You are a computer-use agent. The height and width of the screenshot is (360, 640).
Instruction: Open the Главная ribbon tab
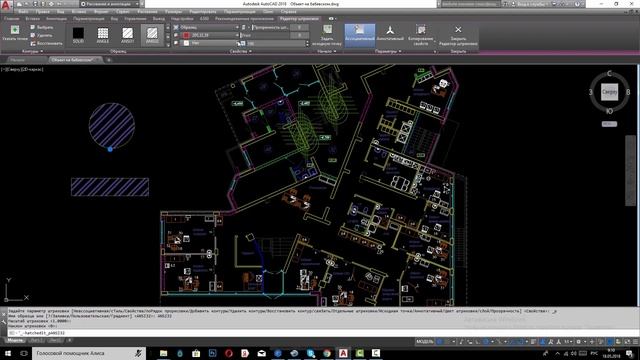[11, 19]
